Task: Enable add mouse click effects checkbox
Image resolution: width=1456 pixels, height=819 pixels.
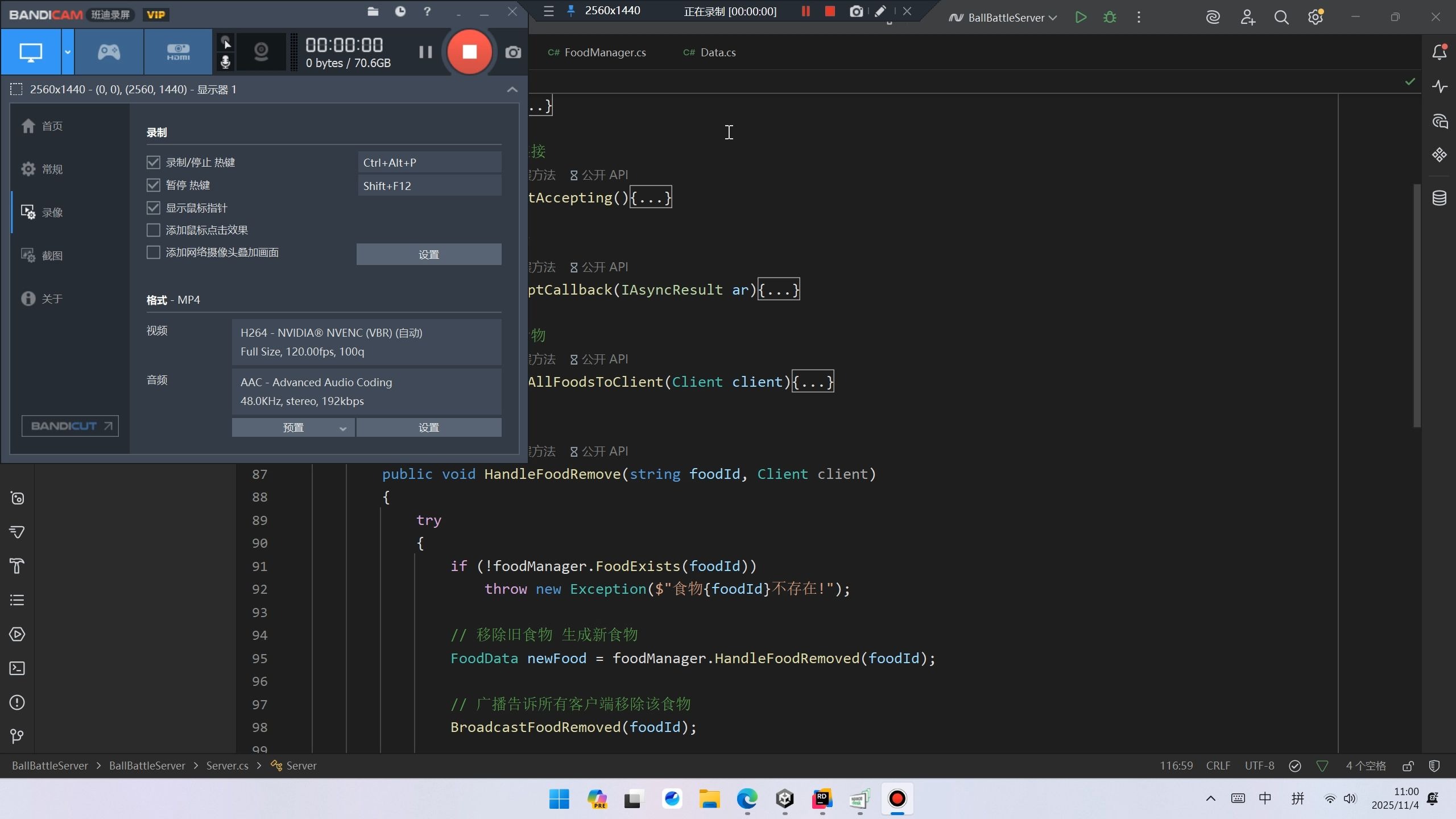Action: [x=153, y=230]
